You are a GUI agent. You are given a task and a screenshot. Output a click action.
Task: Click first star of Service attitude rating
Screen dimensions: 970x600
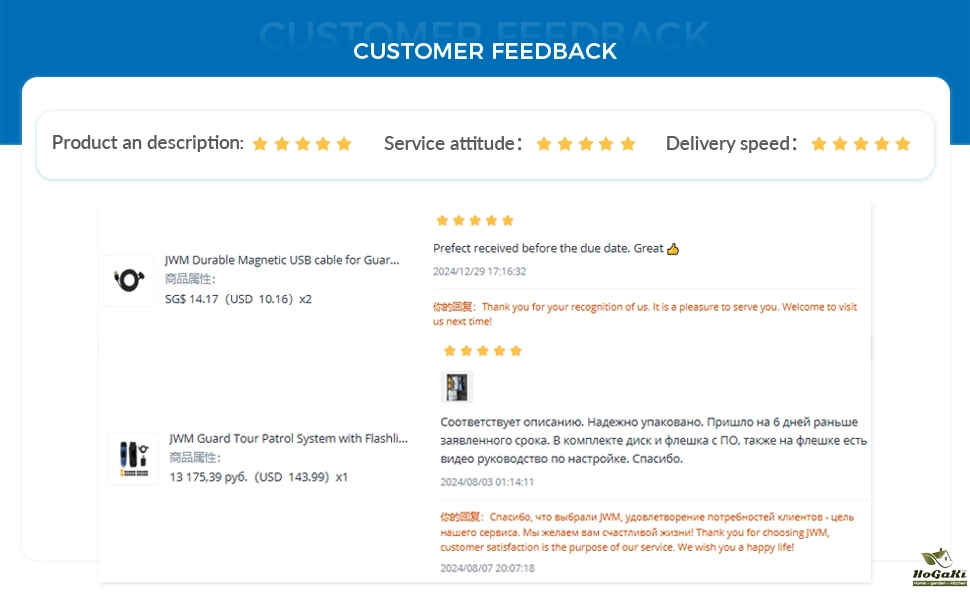(544, 144)
